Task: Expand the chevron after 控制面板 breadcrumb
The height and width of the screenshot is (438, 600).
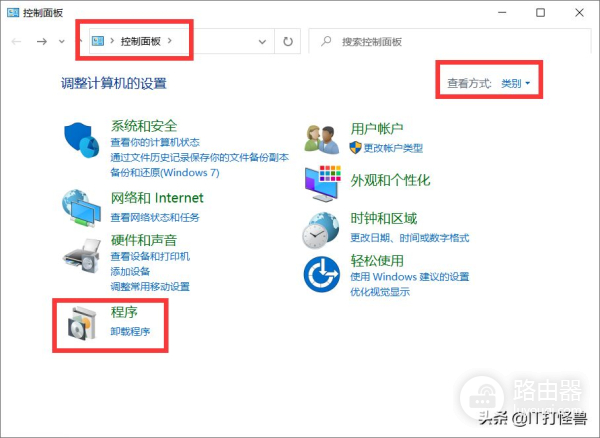Action: [x=170, y=41]
